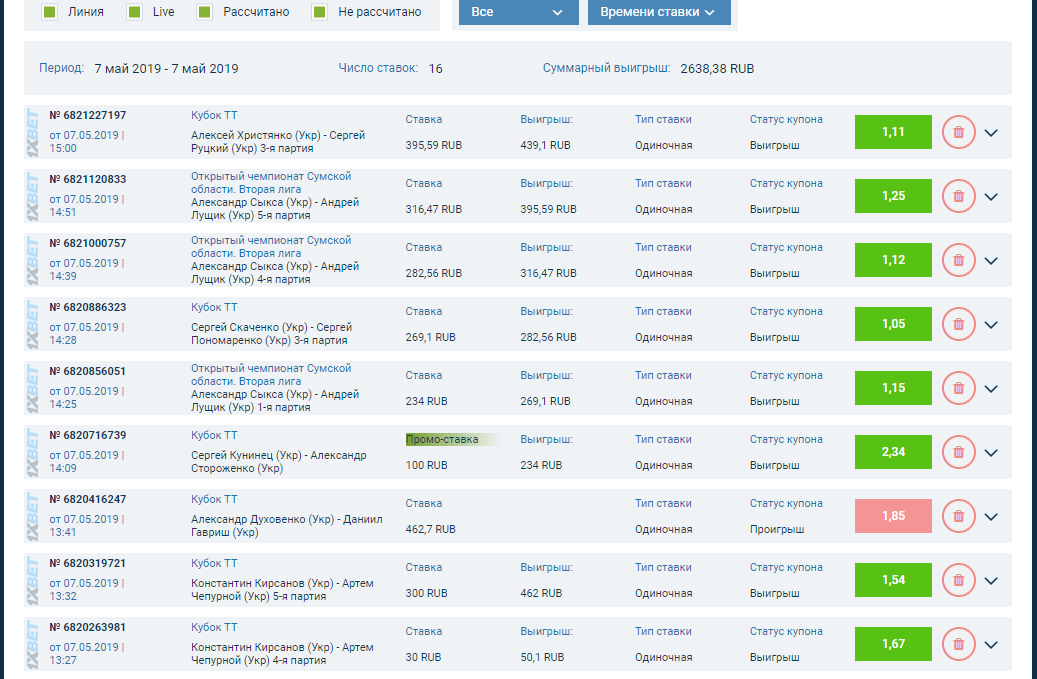
Task: Click the red 1,85 odds box
Action: [893, 516]
